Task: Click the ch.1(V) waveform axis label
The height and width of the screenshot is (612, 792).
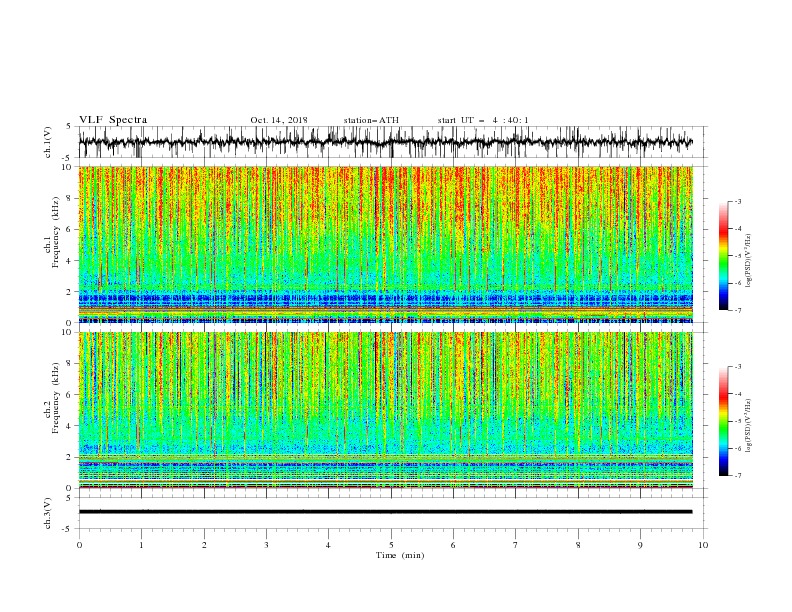Action: pos(48,142)
